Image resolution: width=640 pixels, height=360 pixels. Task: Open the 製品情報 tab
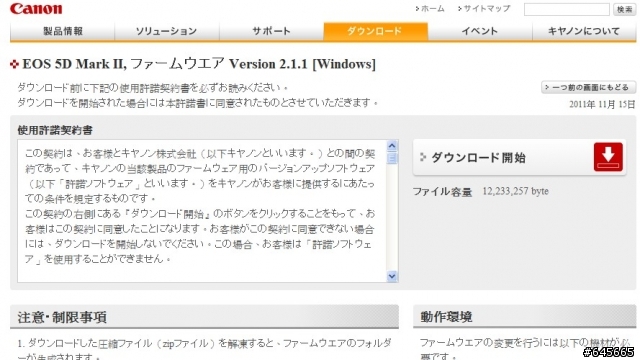(x=62, y=31)
